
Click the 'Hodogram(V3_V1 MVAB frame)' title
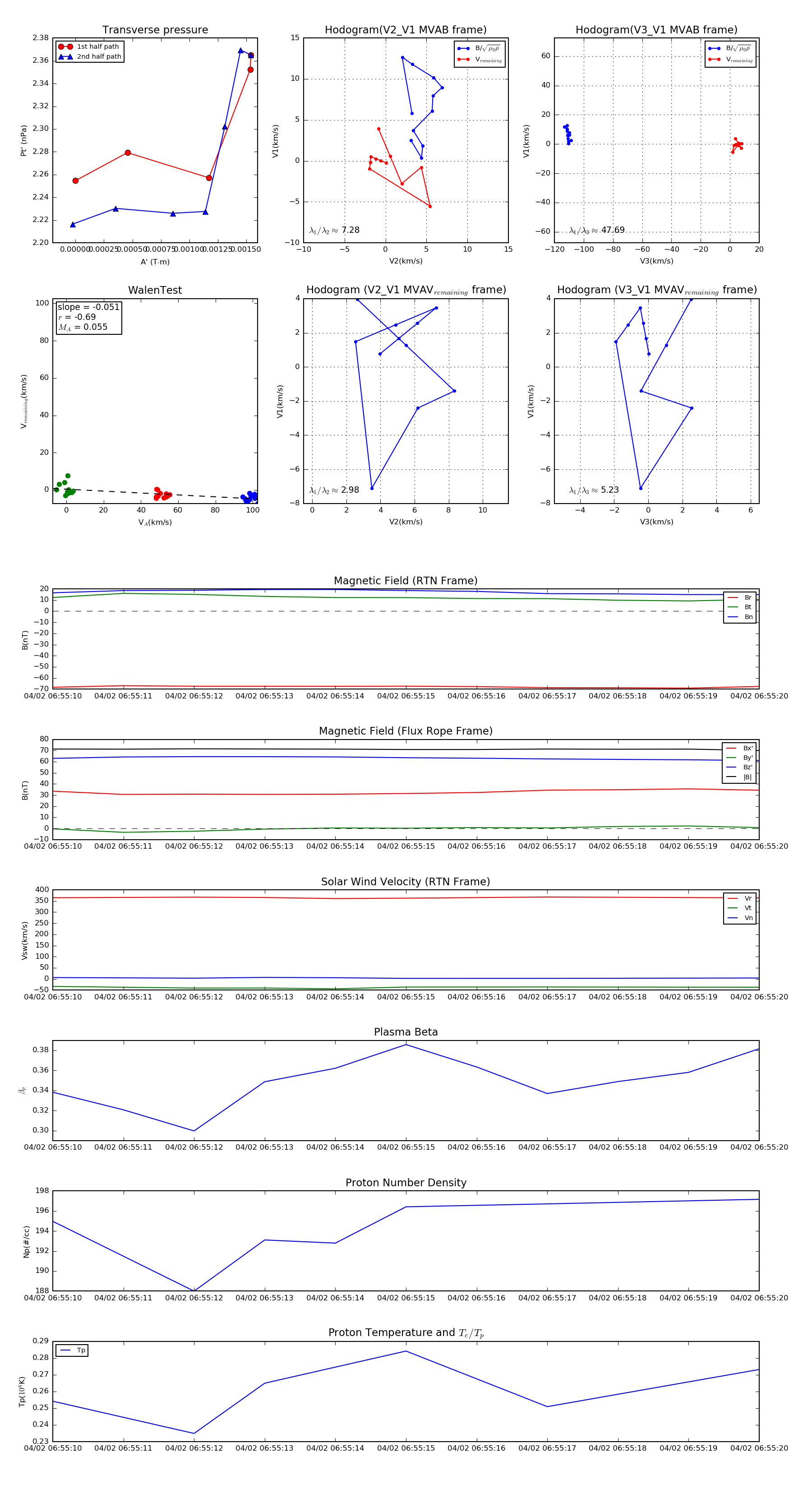[x=656, y=30]
